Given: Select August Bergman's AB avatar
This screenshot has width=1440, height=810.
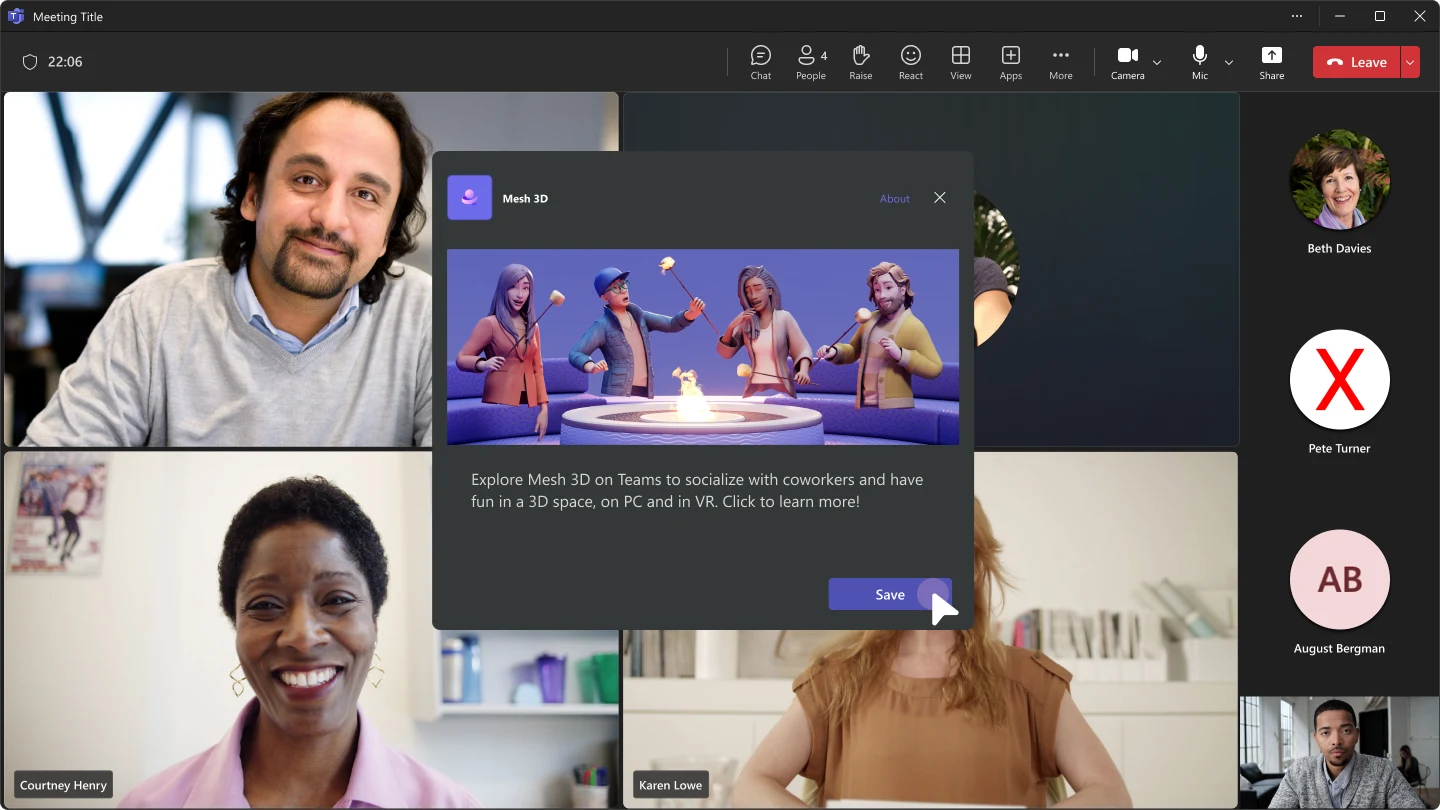Looking at the screenshot, I should 1340,580.
